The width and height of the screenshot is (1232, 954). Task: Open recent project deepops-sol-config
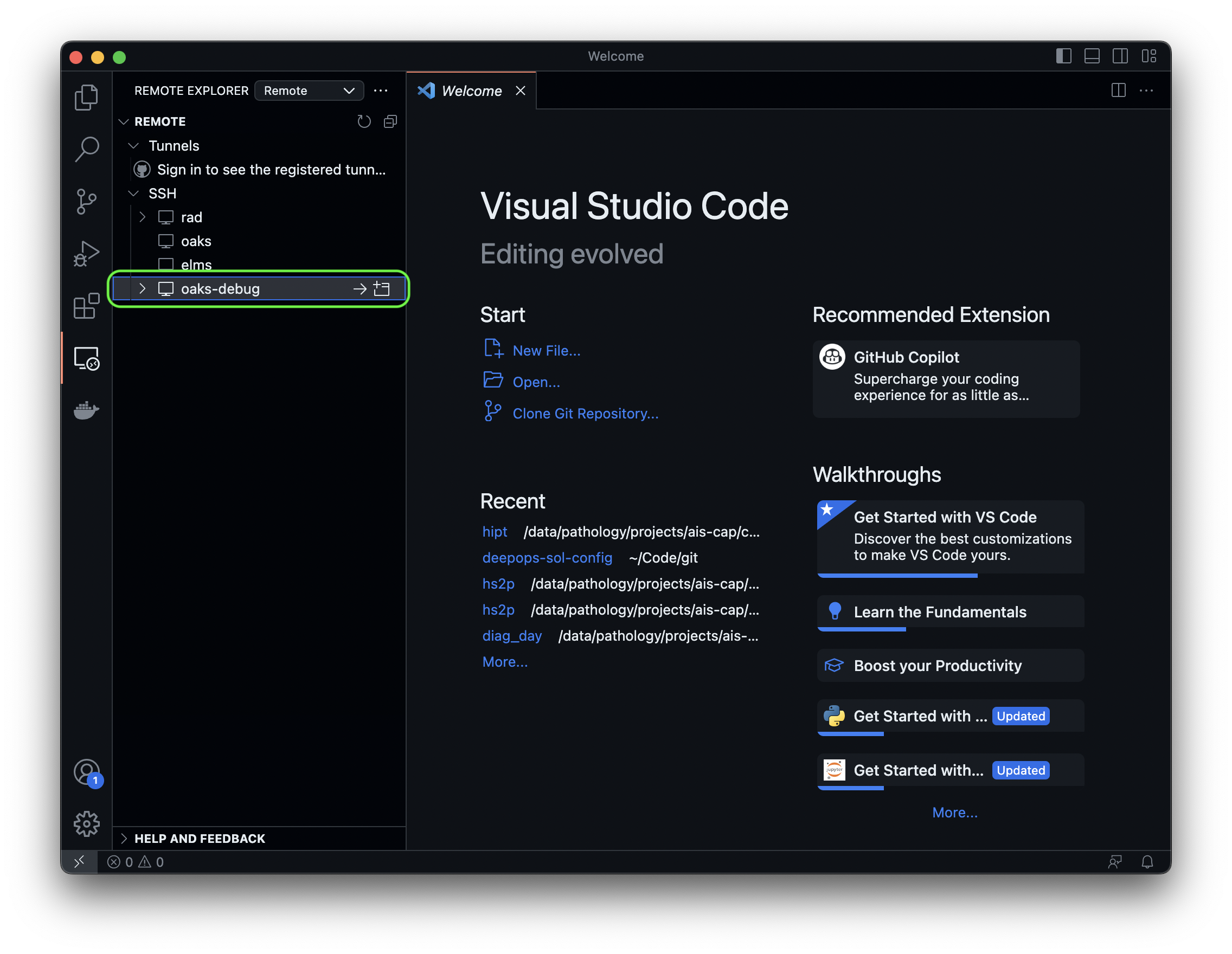(x=547, y=558)
